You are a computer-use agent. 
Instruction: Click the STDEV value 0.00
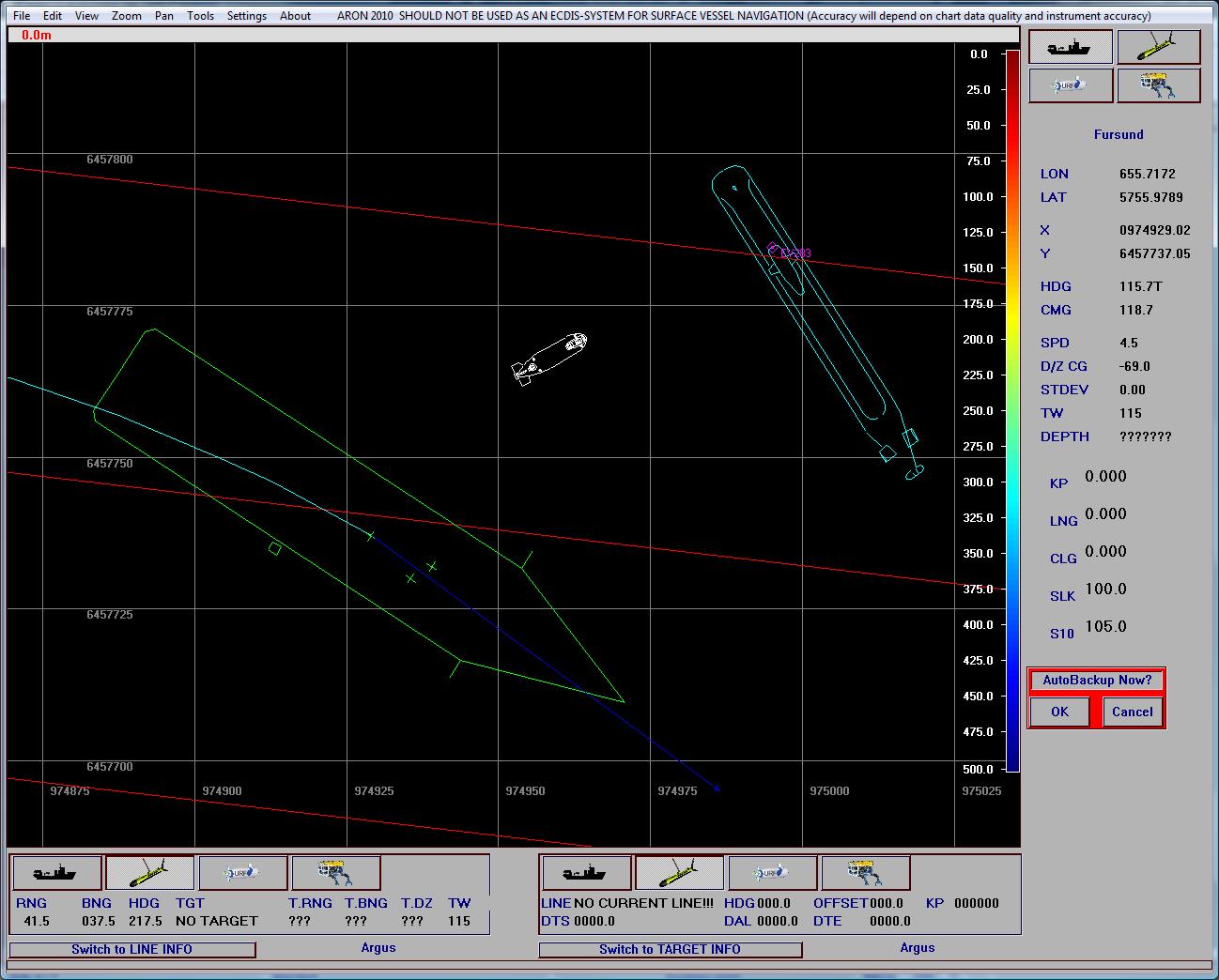click(1133, 390)
